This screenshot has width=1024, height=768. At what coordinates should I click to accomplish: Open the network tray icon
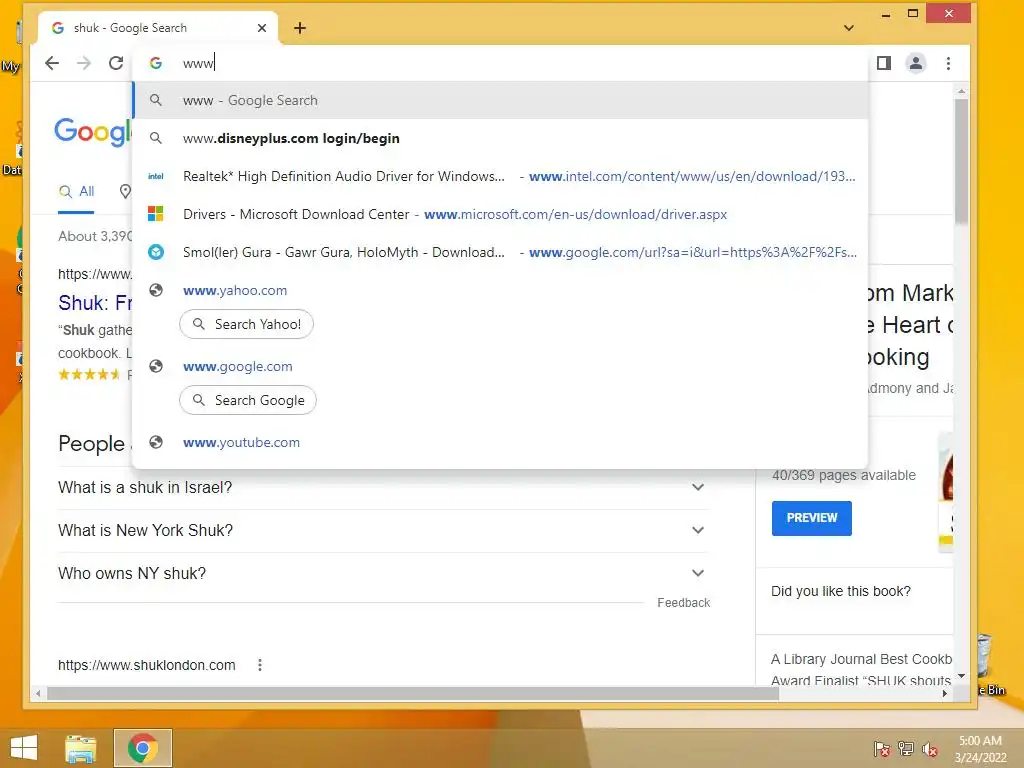tap(906, 749)
